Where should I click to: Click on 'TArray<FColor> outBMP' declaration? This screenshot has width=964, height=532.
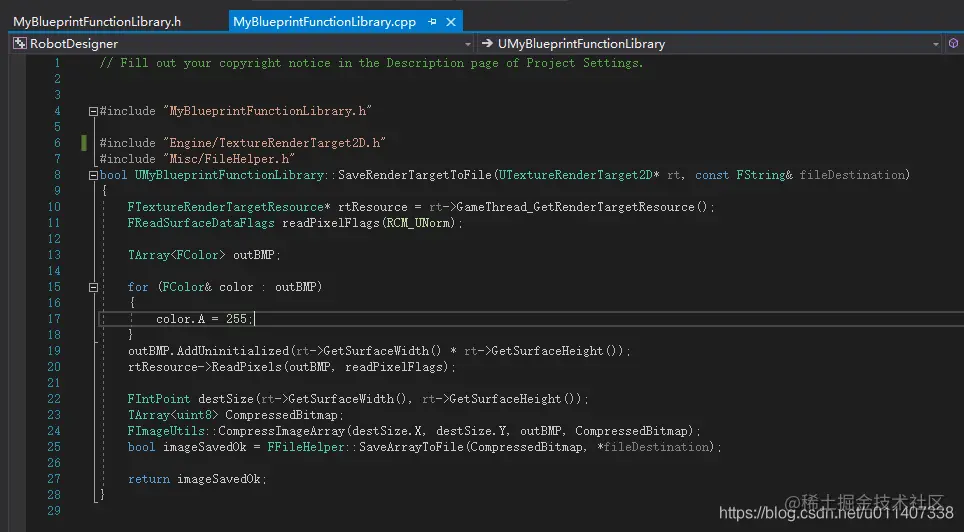[x=204, y=255]
